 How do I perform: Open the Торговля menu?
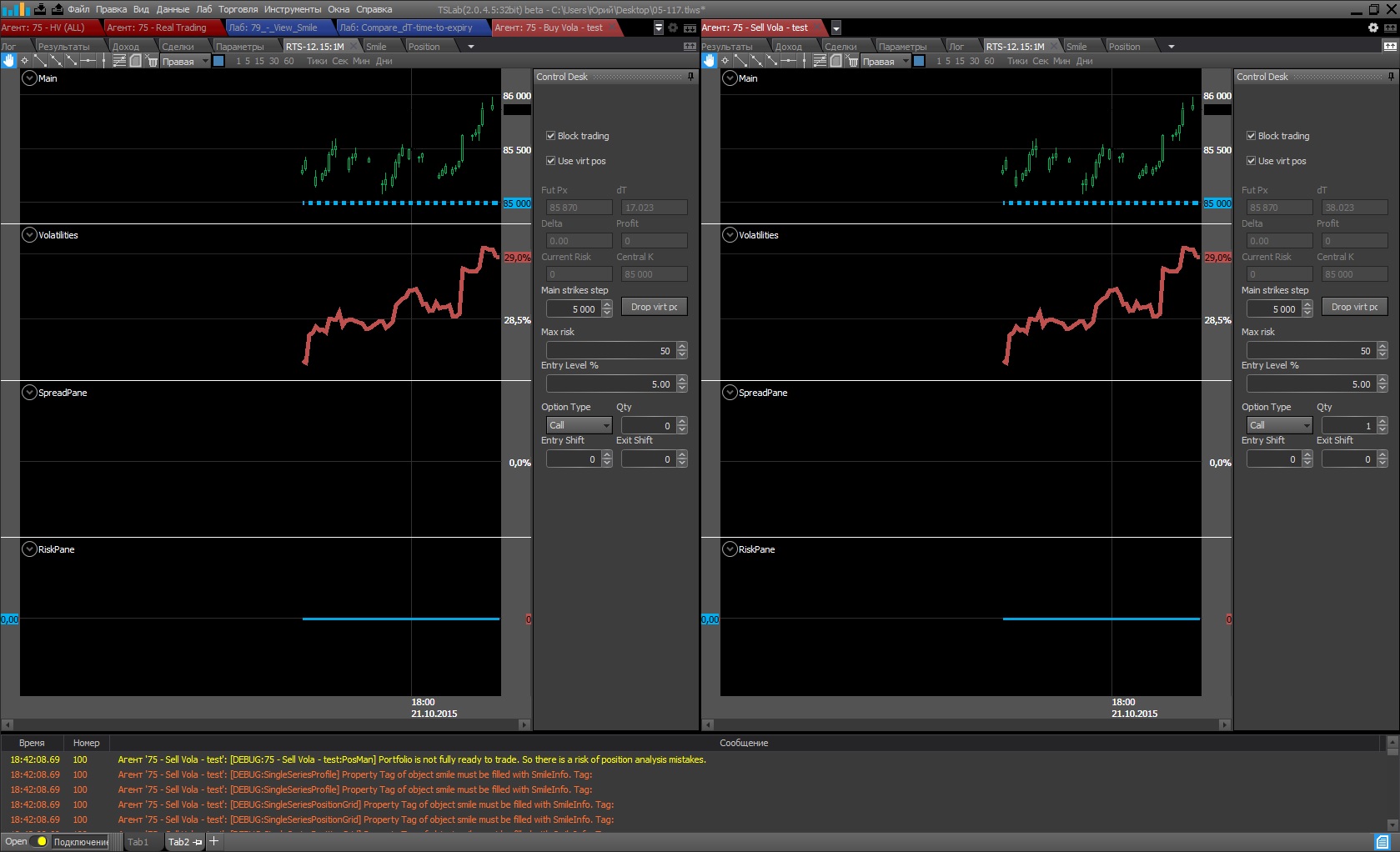pyautogui.click(x=238, y=9)
